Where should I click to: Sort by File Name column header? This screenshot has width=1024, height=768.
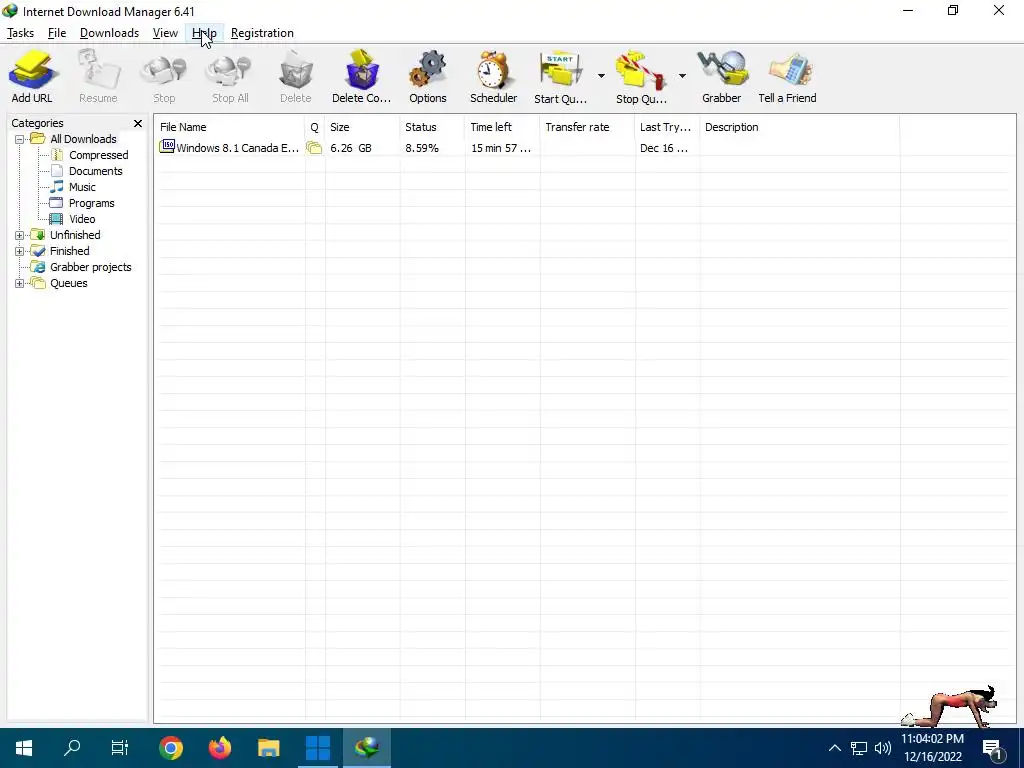click(x=229, y=127)
